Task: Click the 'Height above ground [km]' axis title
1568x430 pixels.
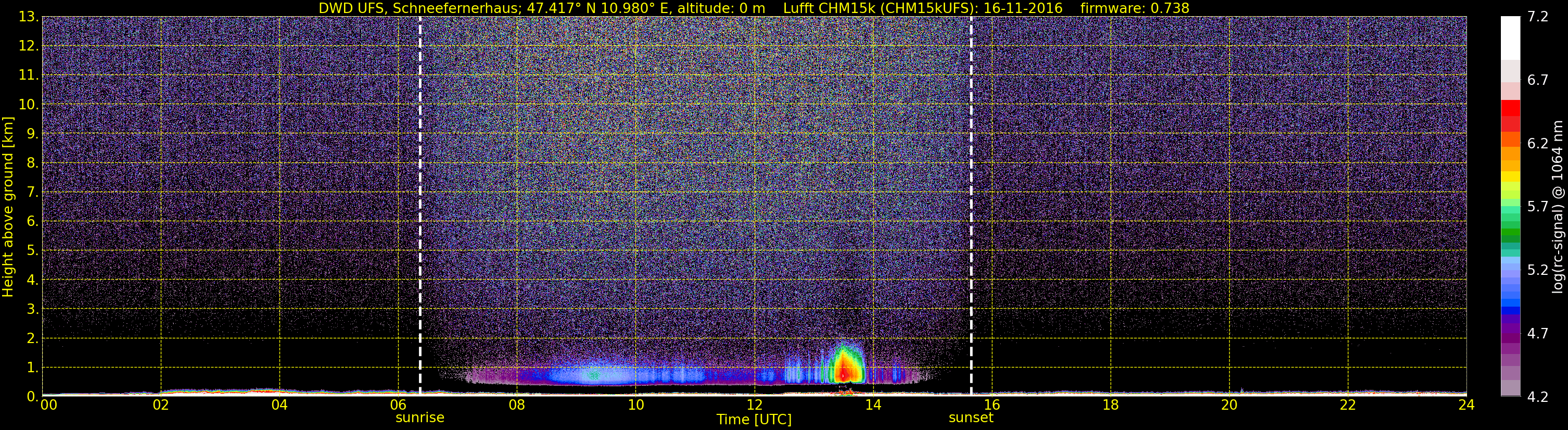Action: [8, 207]
